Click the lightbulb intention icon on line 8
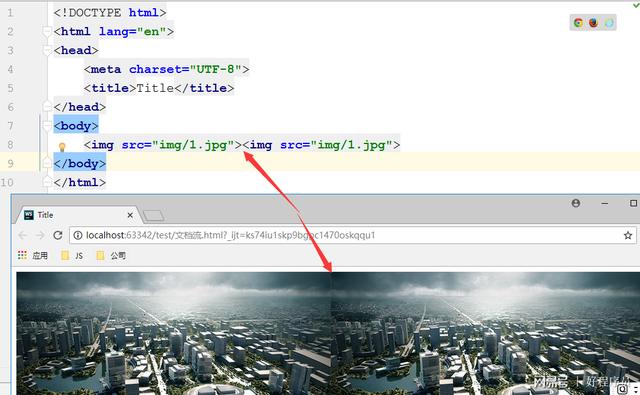The image size is (640, 395). (62, 147)
